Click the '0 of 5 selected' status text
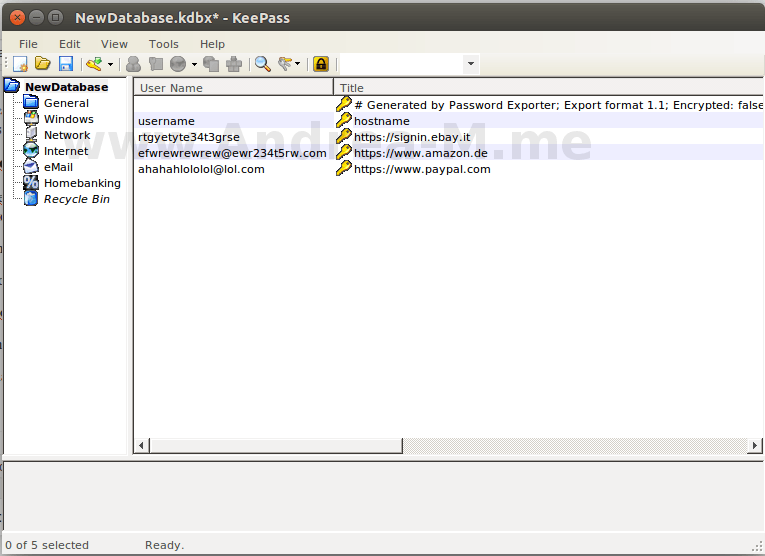Screen dimensions: 765x556 coord(47,545)
